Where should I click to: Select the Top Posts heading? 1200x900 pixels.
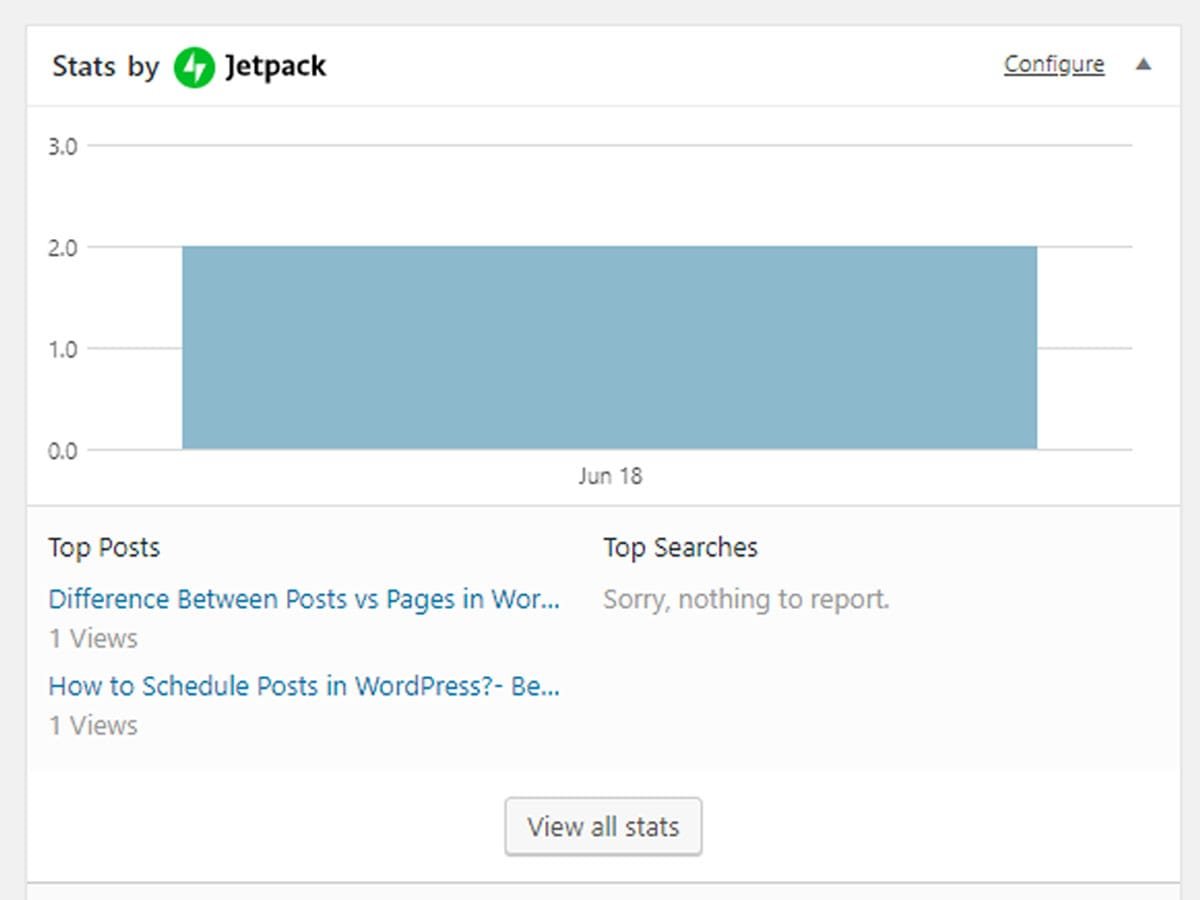point(104,548)
